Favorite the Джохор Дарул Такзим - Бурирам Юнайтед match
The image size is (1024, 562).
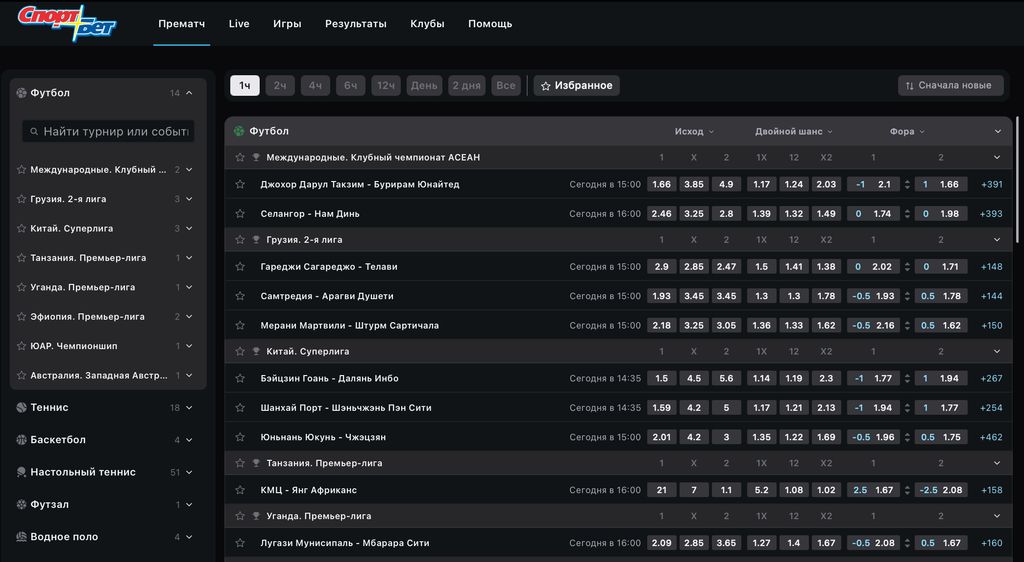tap(240, 184)
